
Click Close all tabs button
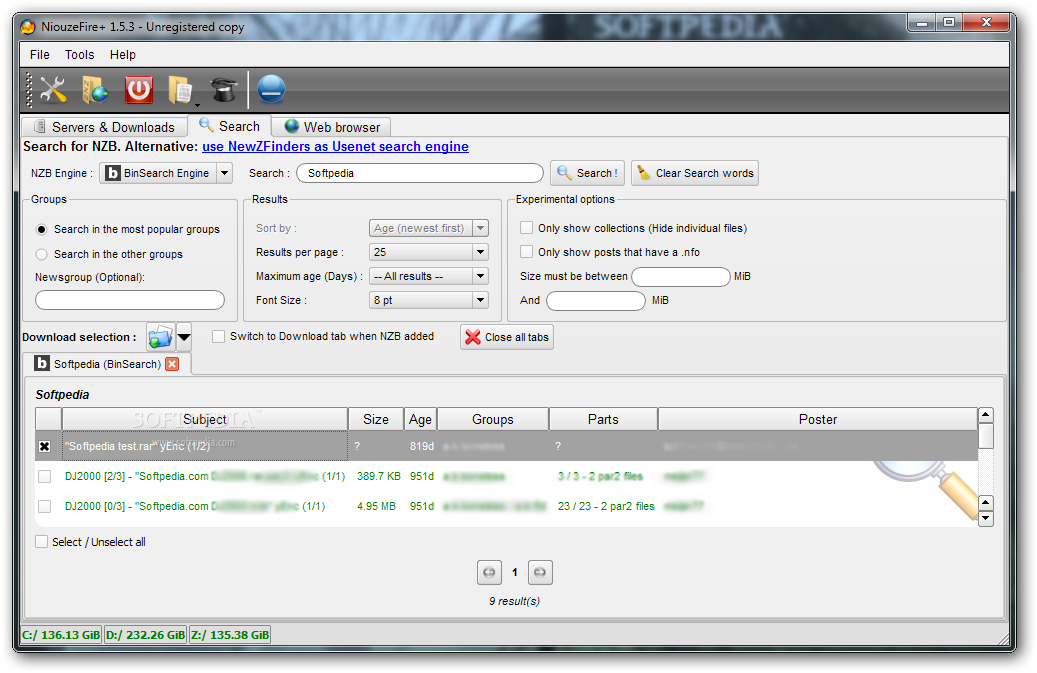(x=507, y=337)
